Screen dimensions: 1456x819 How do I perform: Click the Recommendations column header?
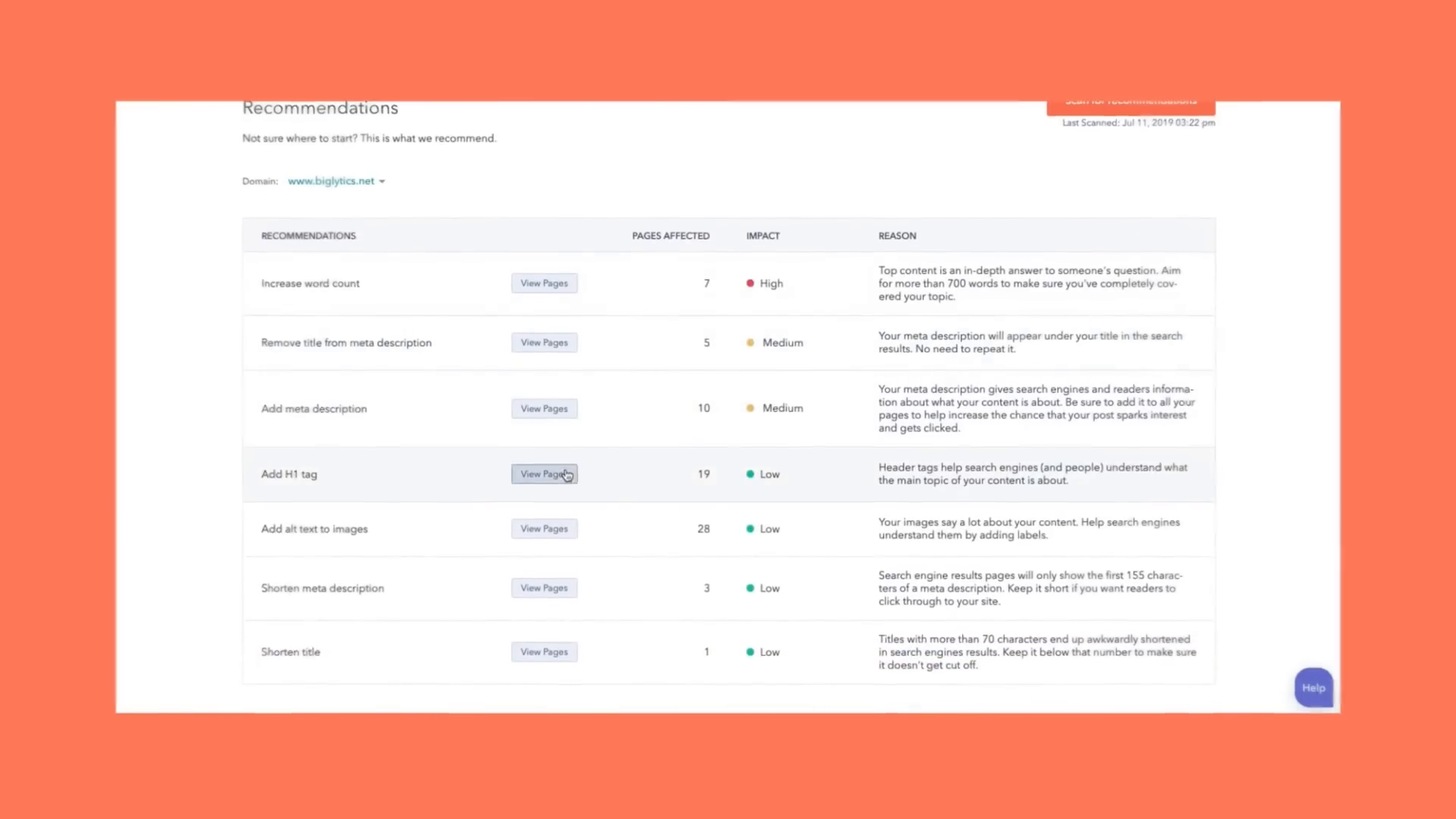tap(308, 236)
